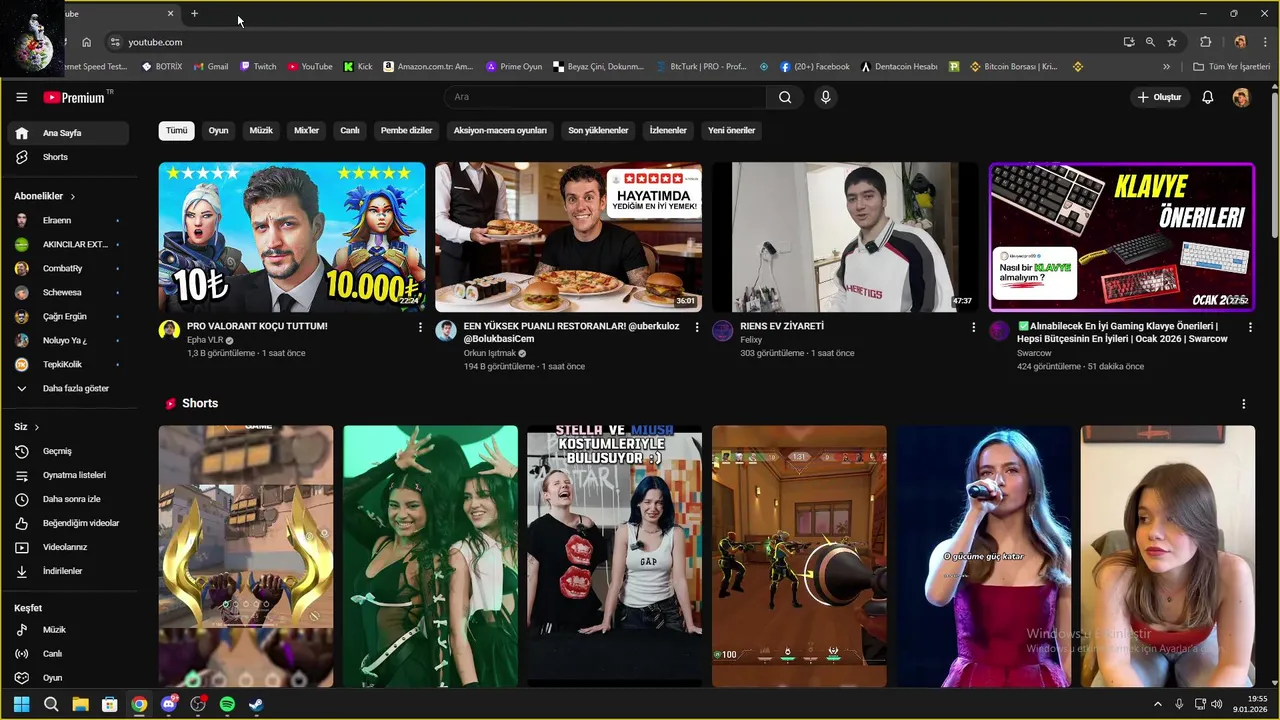Open the Klavye Önerileri video thumbnail
The image size is (1280, 720).
pos(1122,237)
